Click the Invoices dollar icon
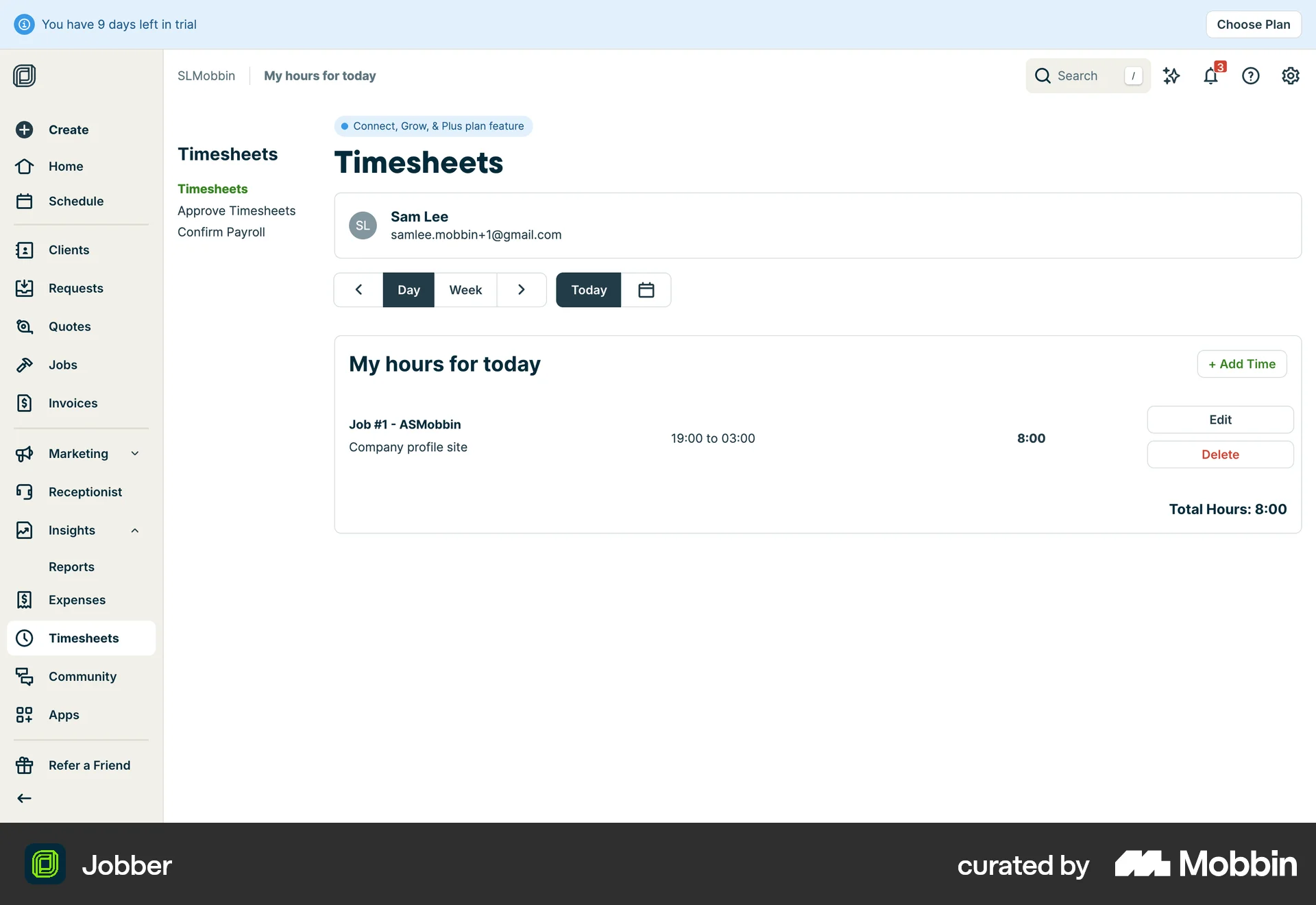The height and width of the screenshot is (905, 1316). click(x=25, y=403)
